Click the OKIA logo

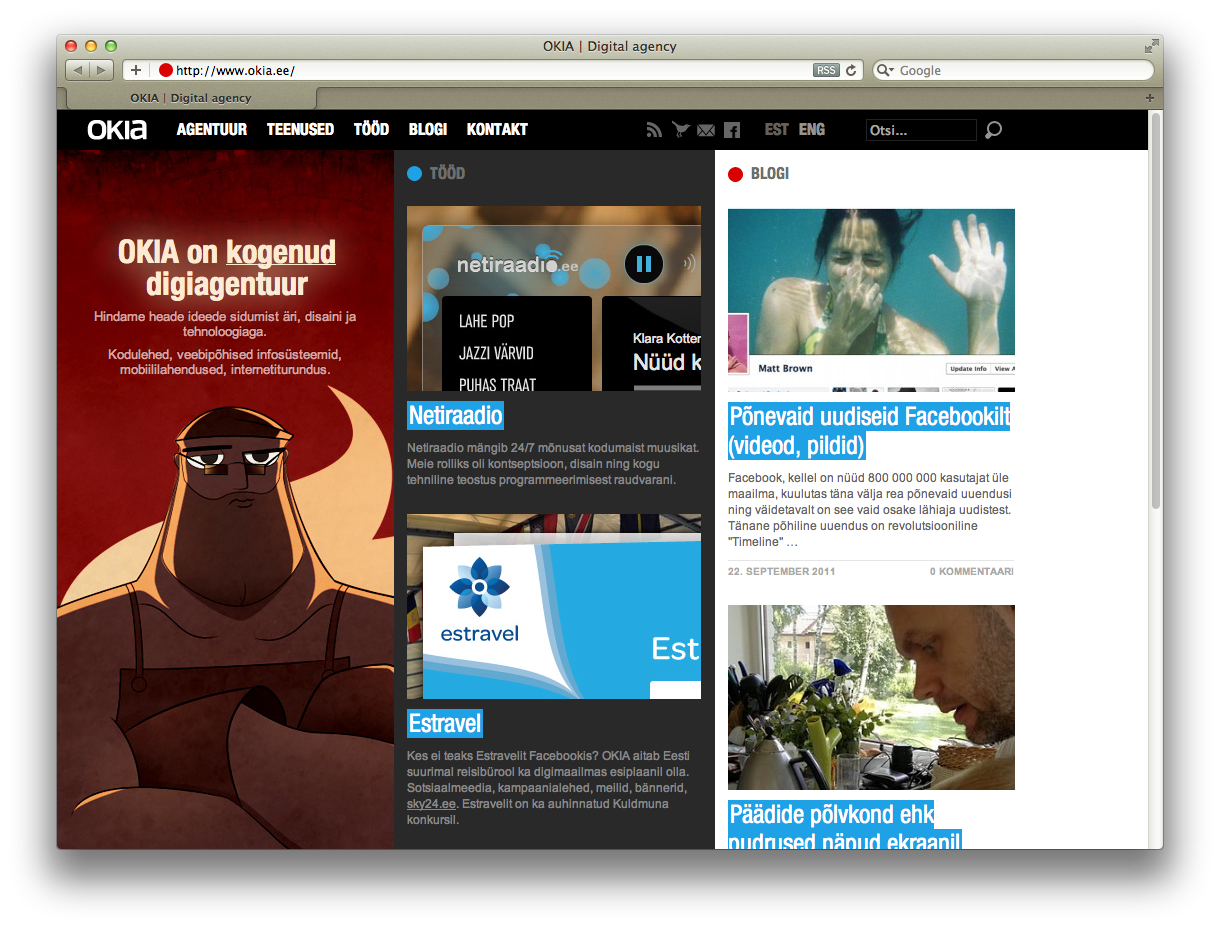[117, 130]
